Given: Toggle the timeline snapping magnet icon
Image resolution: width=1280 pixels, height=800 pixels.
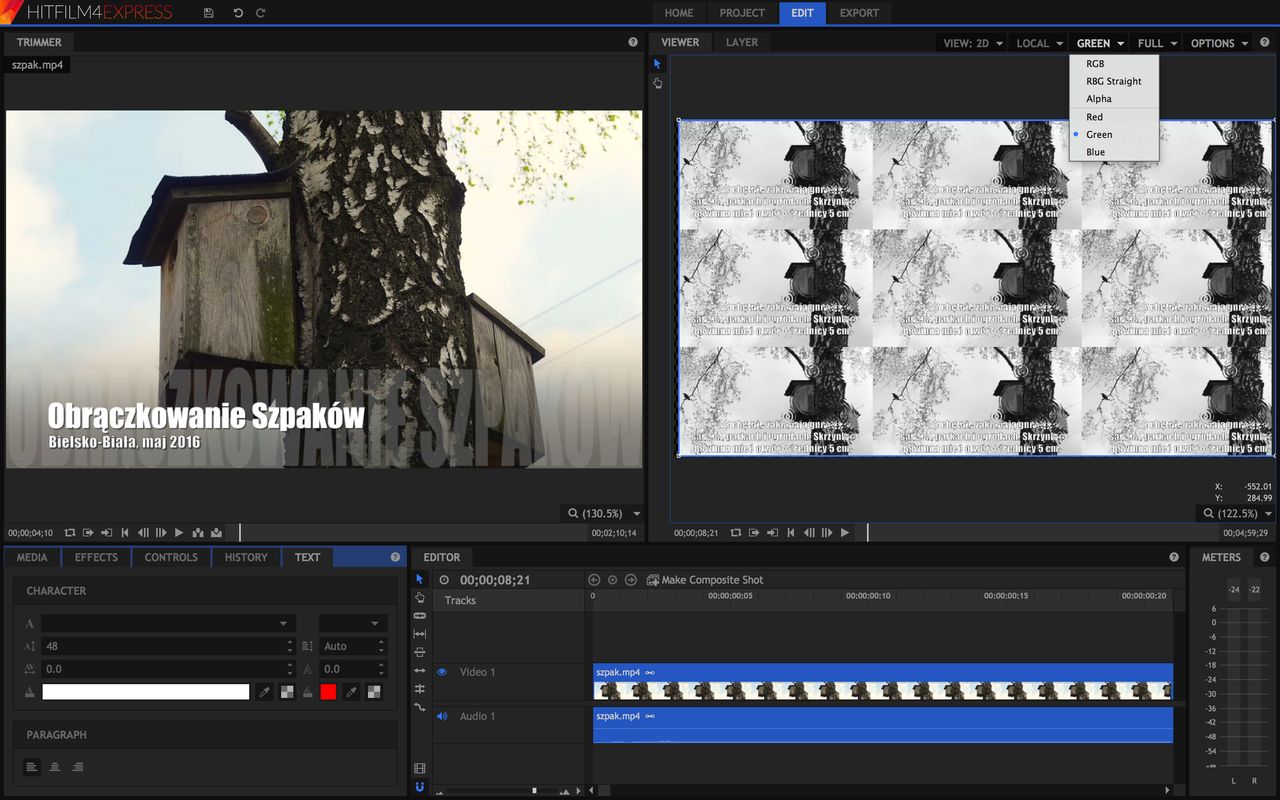Looking at the screenshot, I should (x=419, y=787).
